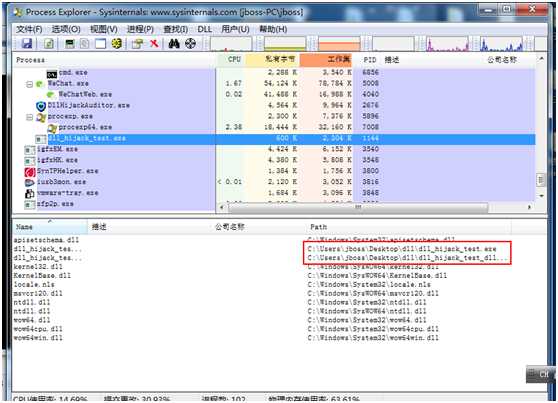
Task: Toggle the process tree view icon
Action: tap(84, 43)
